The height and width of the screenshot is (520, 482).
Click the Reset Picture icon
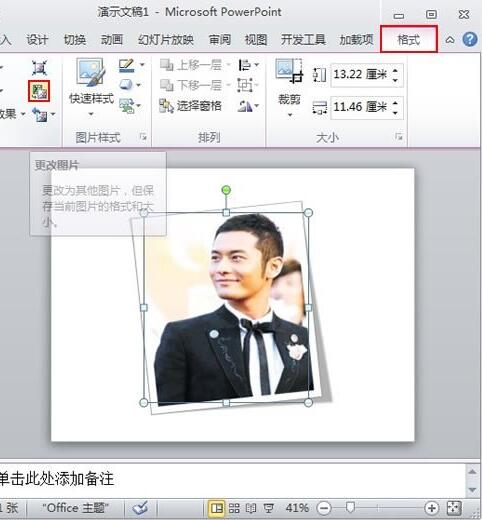[x=40, y=115]
